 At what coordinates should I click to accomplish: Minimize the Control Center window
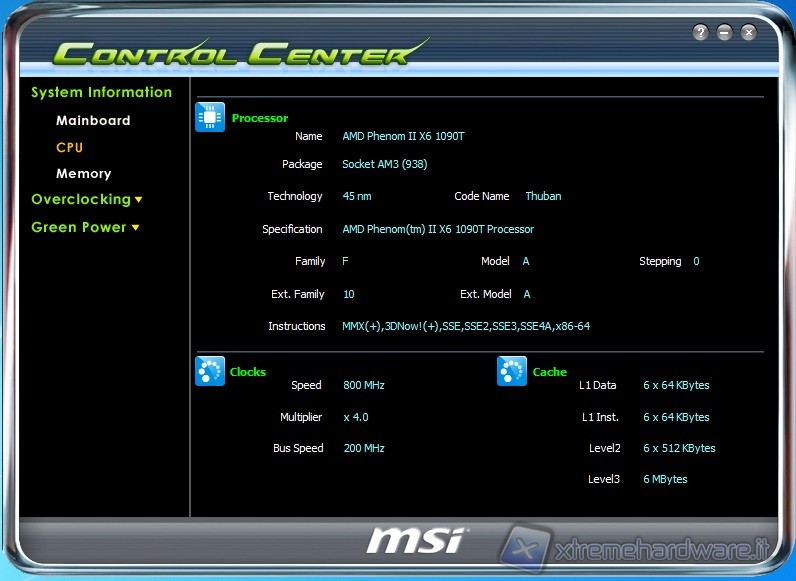[x=724, y=33]
